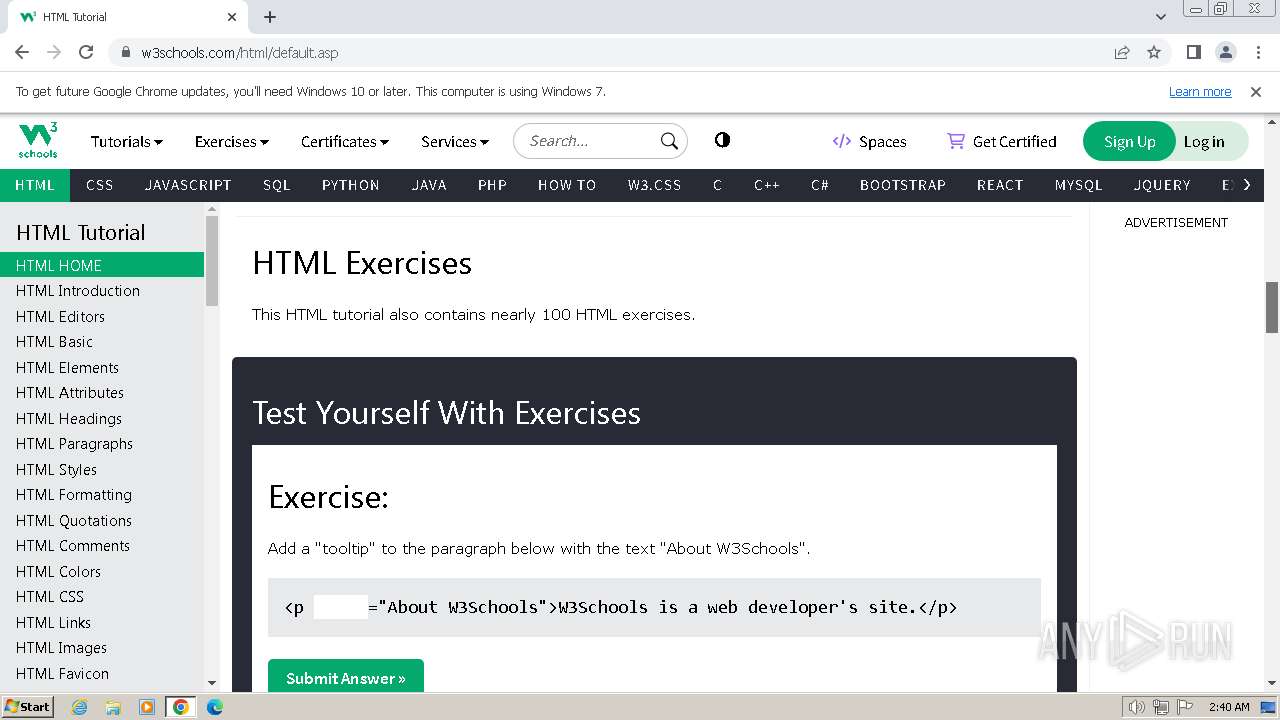The image size is (1280, 720).
Task: Submit the exercise answer
Action: 346,678
